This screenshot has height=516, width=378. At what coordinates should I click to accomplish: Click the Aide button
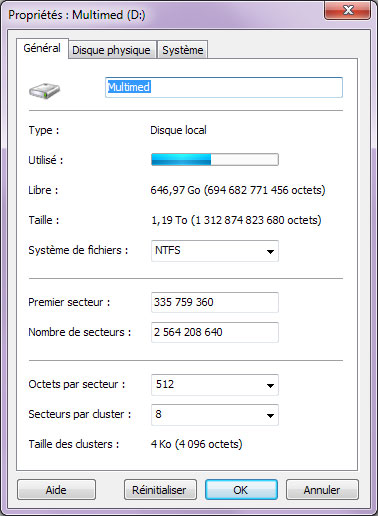pyautogui.click(x=56, y=490)
